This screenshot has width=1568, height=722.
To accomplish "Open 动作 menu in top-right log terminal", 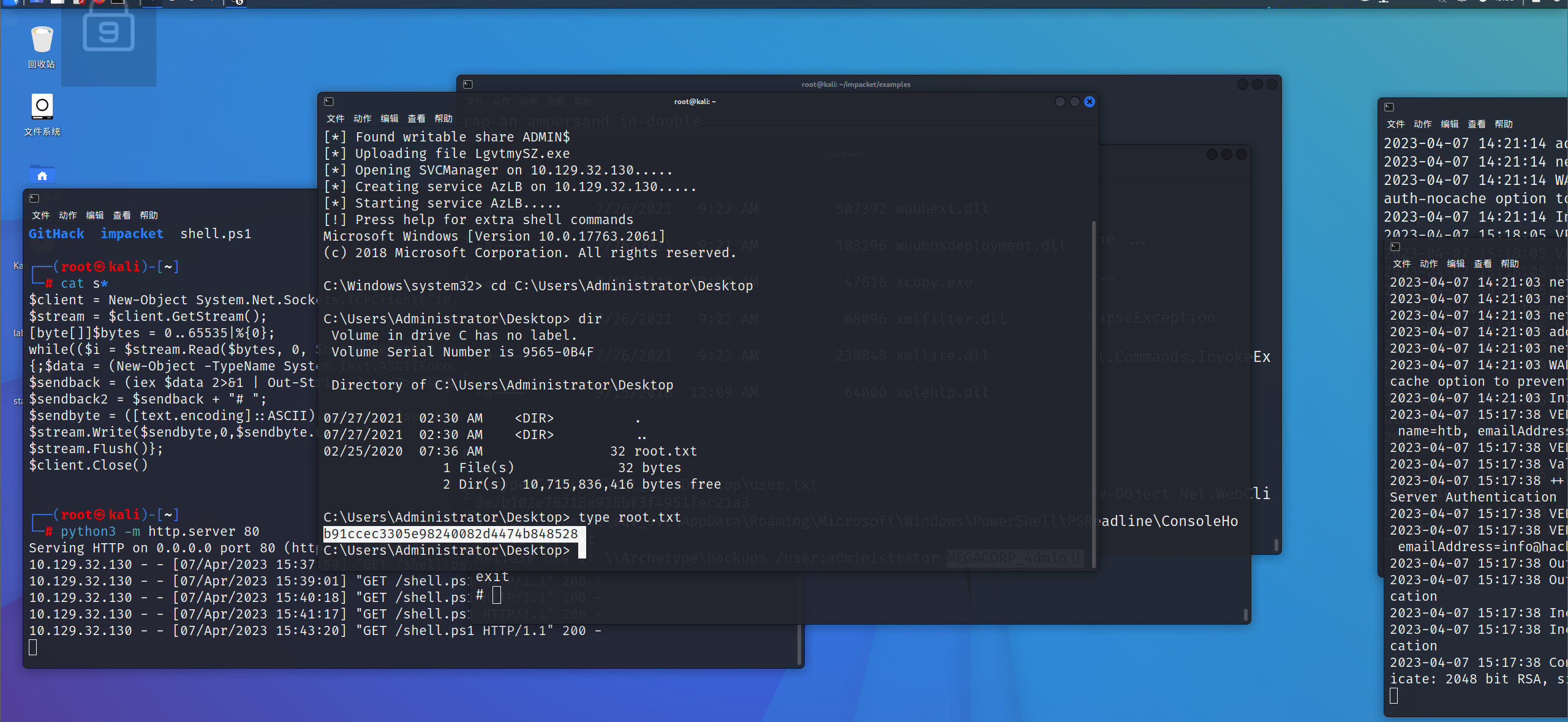I will 1423,124.
